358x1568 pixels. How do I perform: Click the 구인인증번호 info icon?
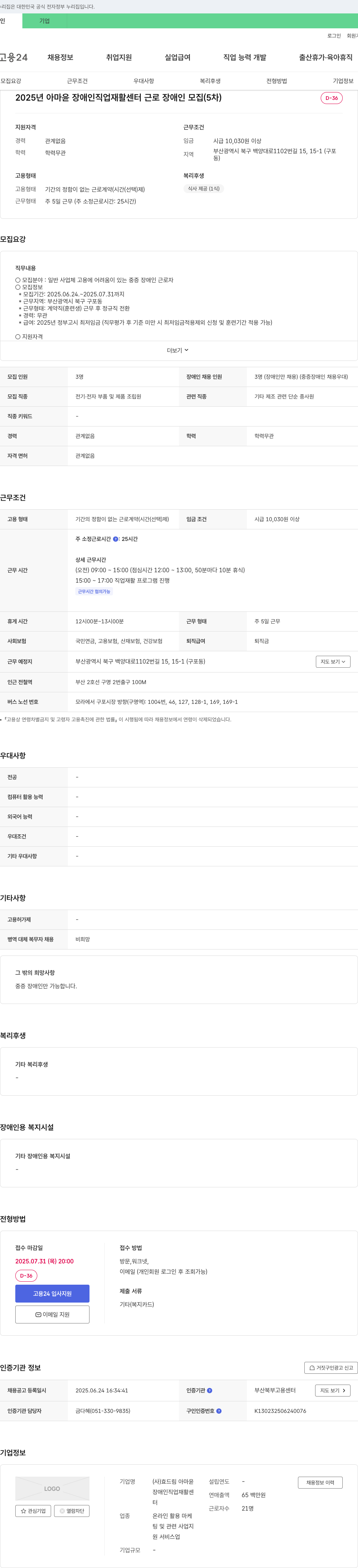coord(219,1410)
